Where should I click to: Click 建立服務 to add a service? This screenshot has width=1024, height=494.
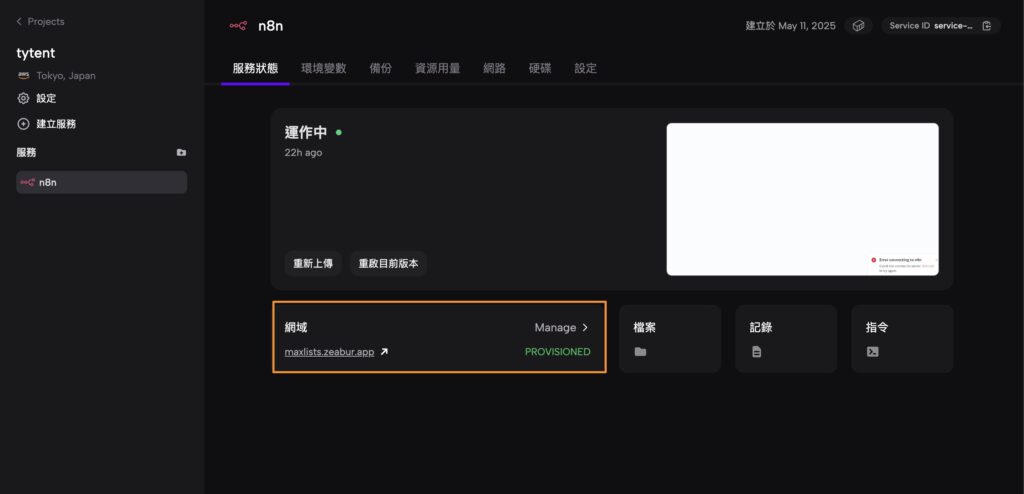(46, 124)
